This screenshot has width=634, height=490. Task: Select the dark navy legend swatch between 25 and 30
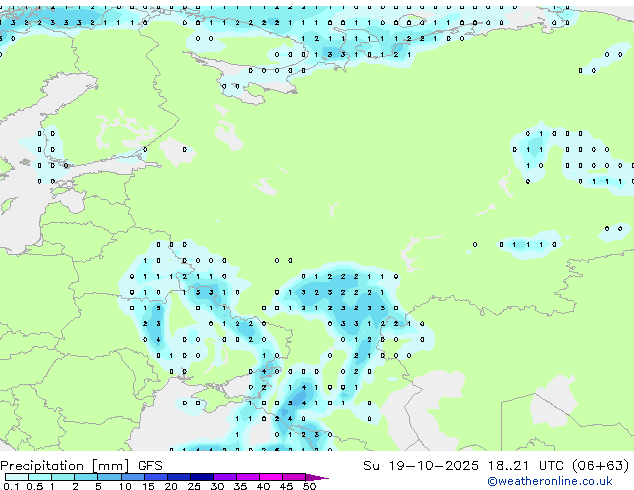[x=202, y=477]
